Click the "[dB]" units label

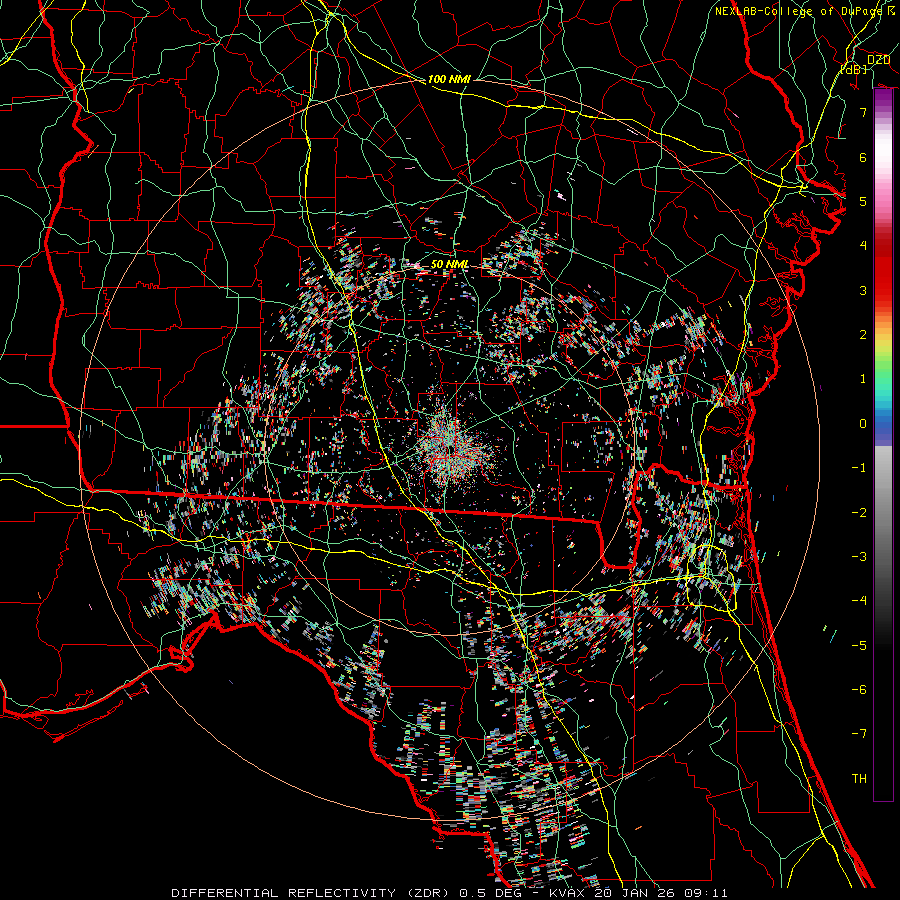point(854,69)
